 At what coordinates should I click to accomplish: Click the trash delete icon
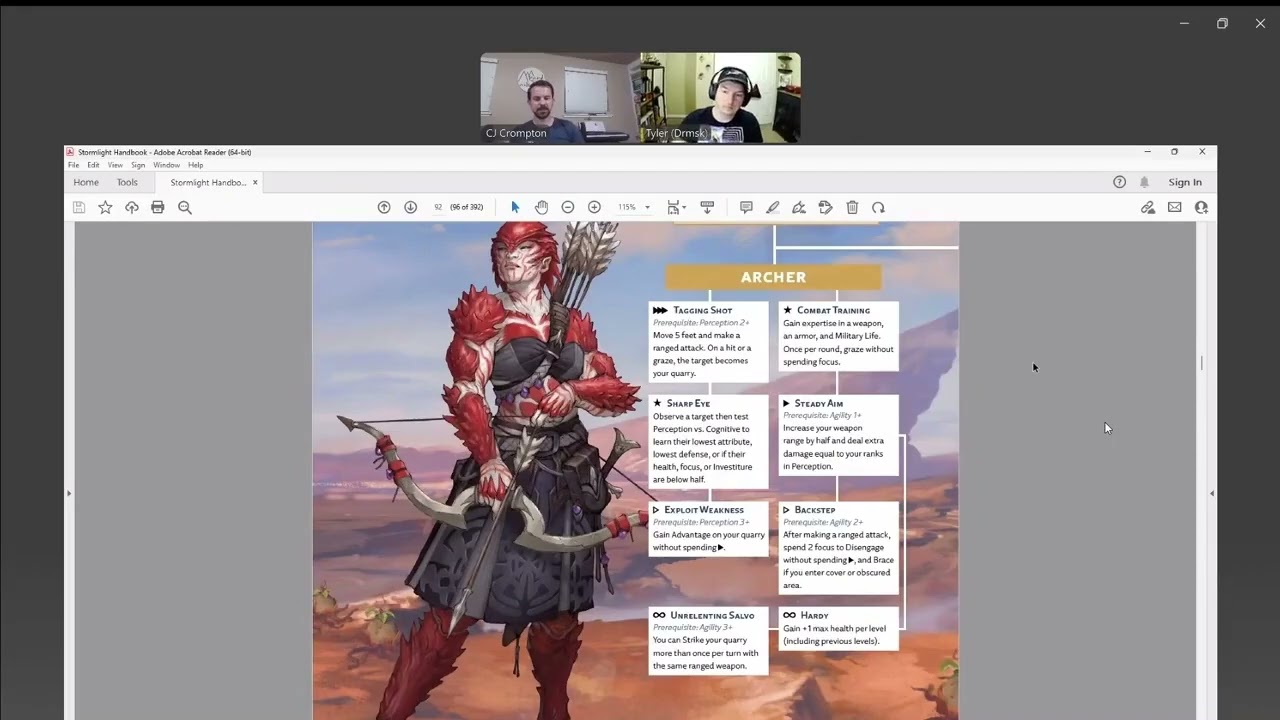(852, 207)
